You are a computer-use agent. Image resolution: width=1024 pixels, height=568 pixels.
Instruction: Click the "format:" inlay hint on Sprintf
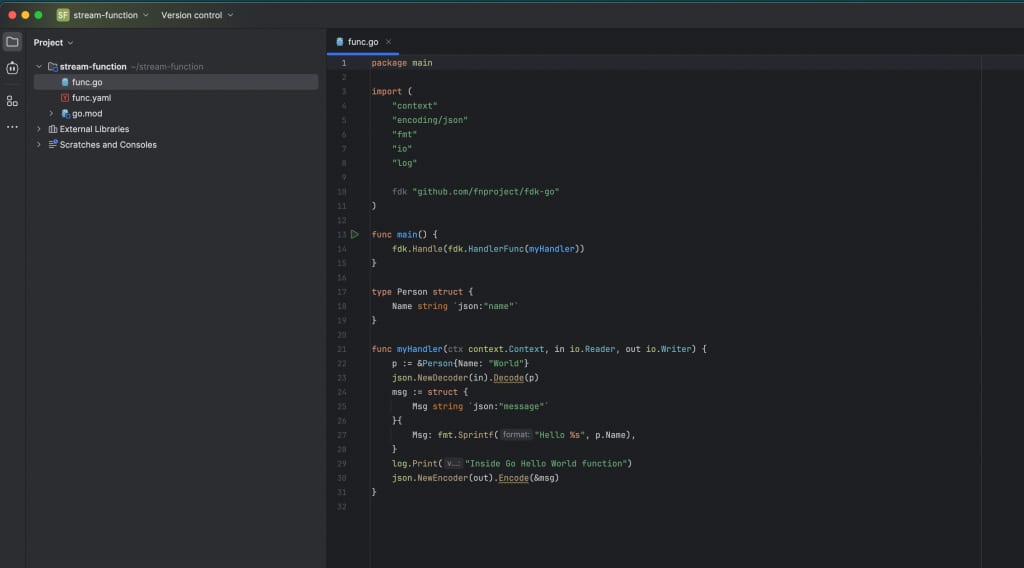tap(515, 435)
